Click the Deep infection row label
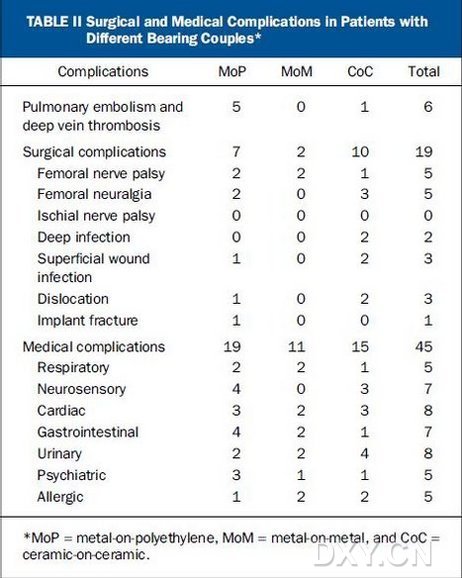Image resolution: width=462 pixels, height=578 pixels. coord(84,237)
